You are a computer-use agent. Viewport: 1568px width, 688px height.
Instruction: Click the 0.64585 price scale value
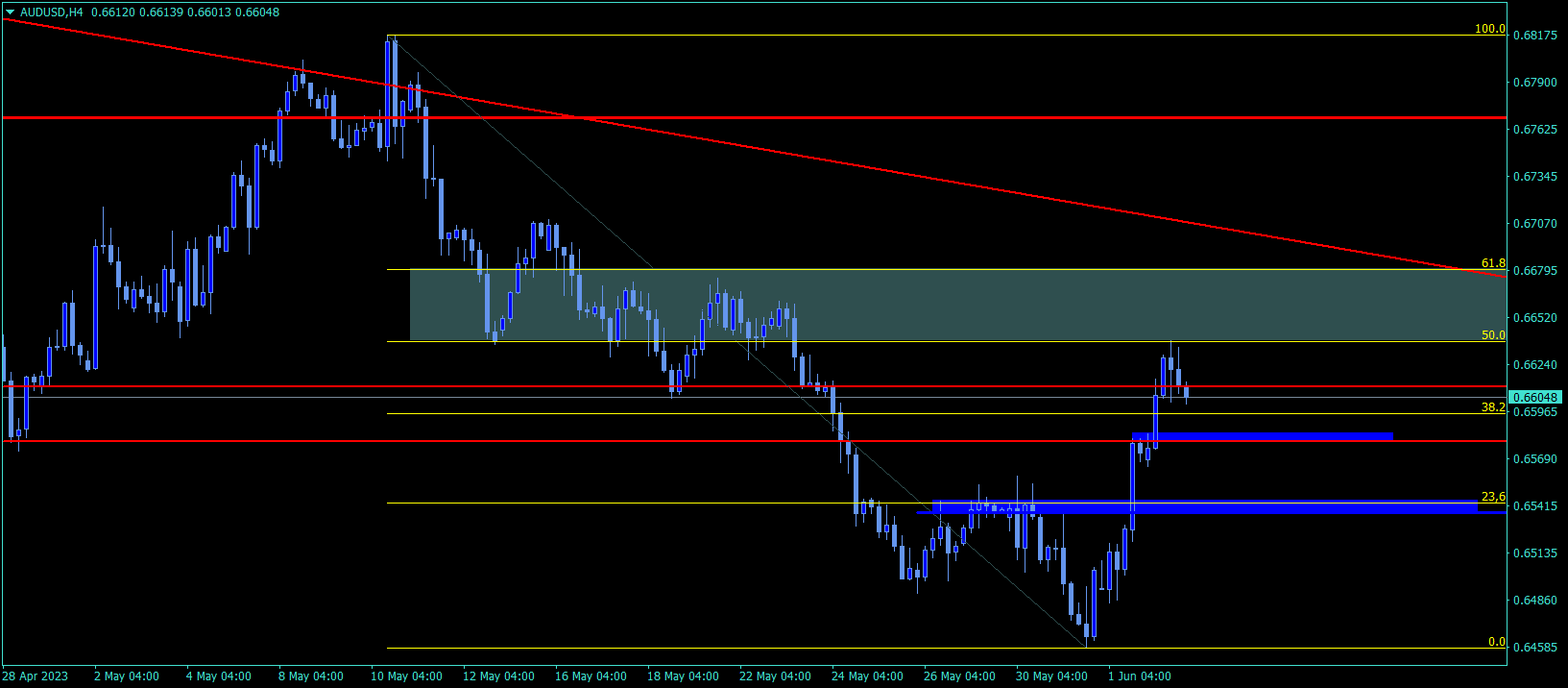pyautogui.click(x=1534, y=648)
